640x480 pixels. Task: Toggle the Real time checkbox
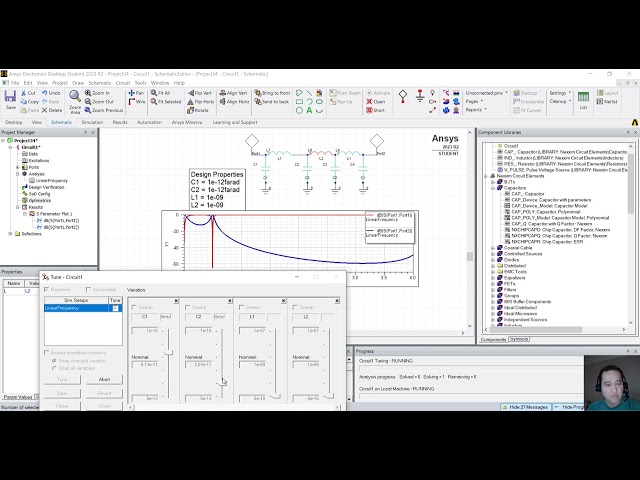[x=46, y=289]
